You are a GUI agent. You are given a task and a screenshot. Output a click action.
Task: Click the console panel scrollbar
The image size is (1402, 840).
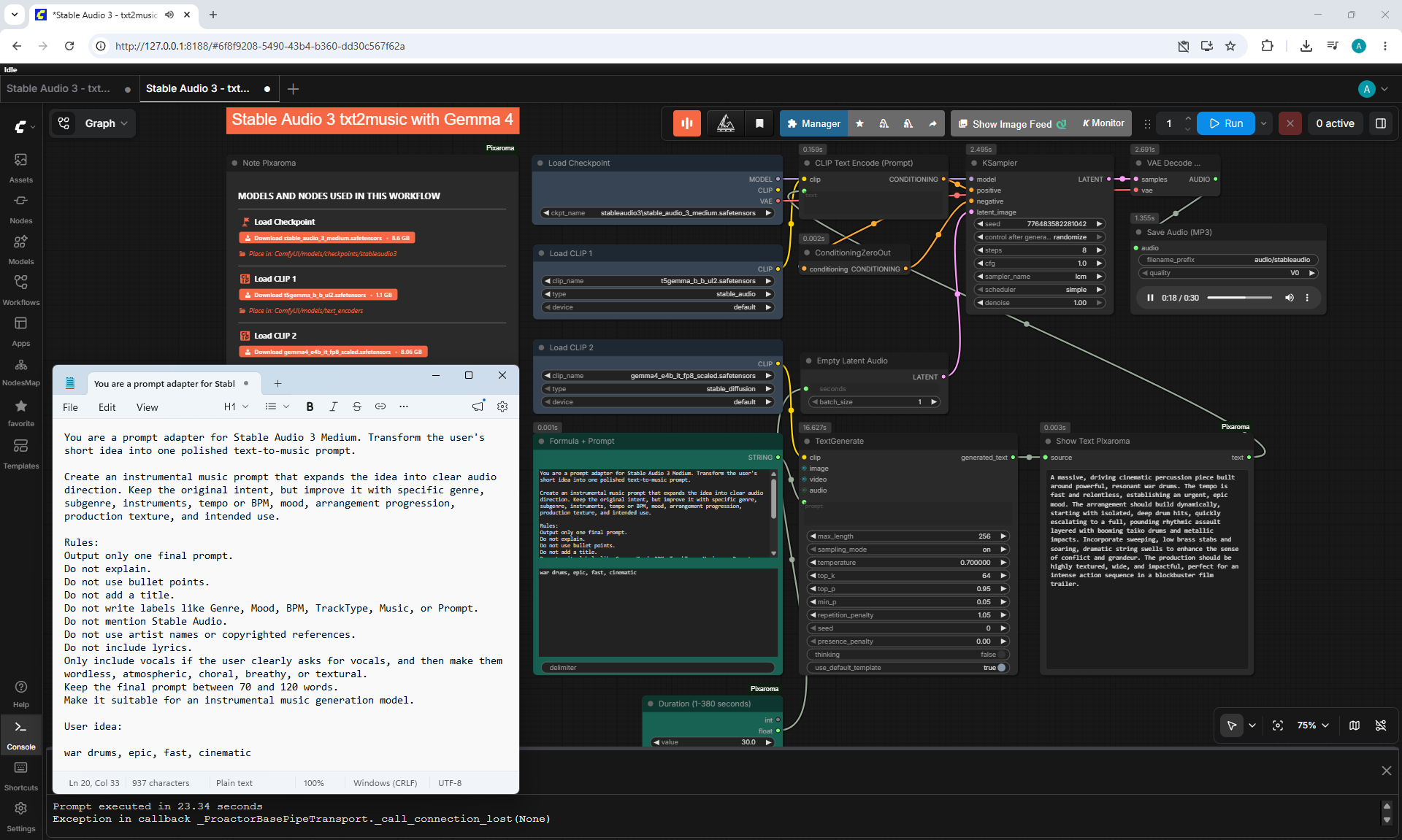pos(1387,812)
